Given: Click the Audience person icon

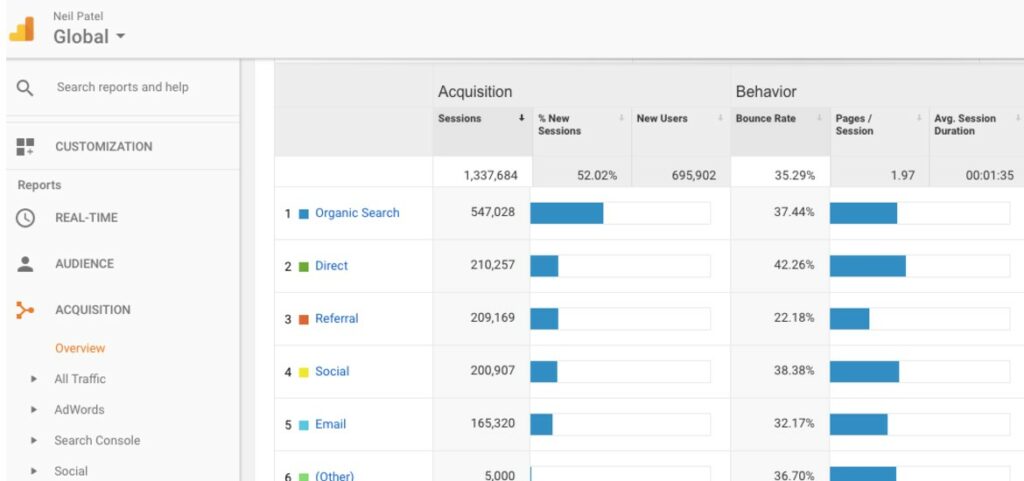Looking at the screenshot, I should pos(26,264).
